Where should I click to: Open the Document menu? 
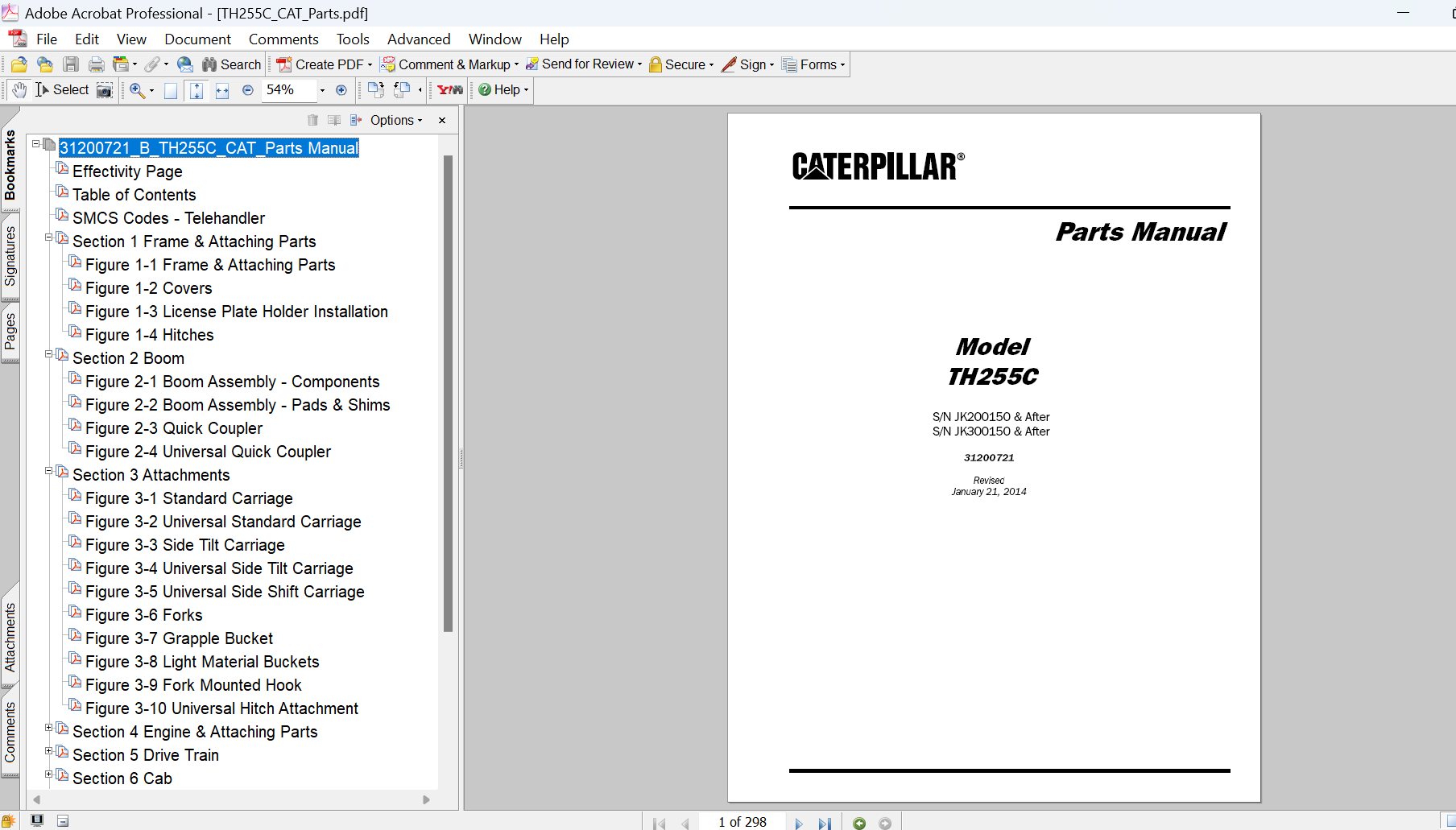click(197, 39)
